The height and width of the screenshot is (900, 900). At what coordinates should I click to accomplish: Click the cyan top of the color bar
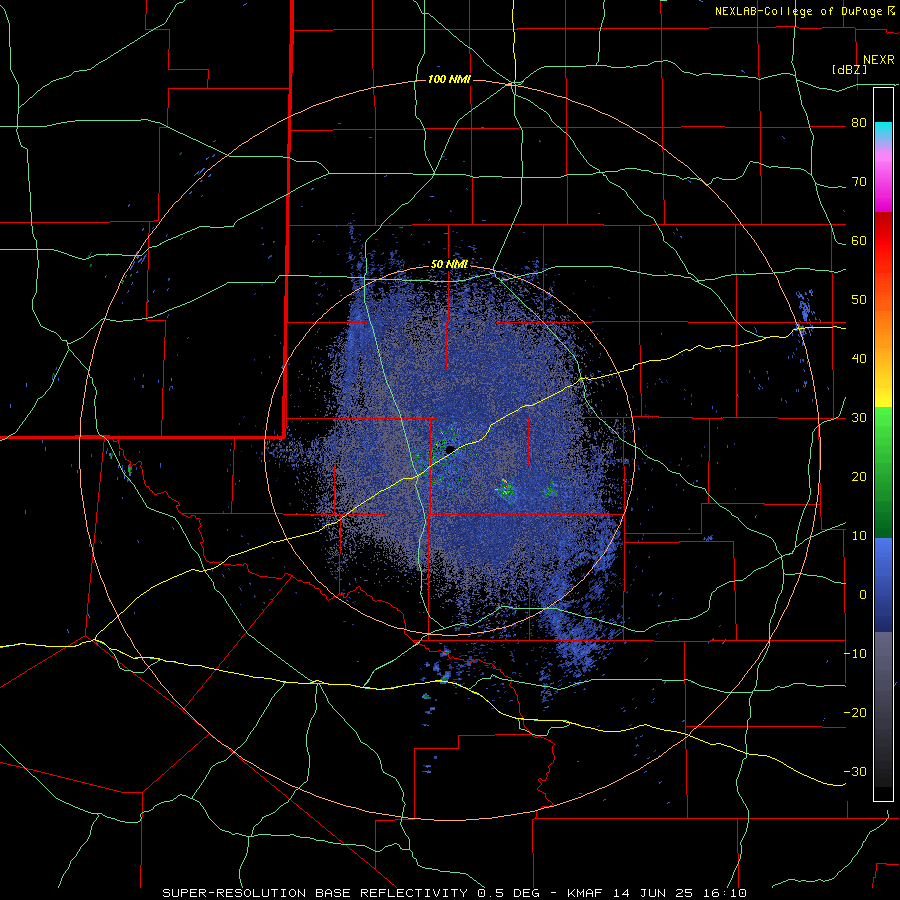tap(883, 131)
